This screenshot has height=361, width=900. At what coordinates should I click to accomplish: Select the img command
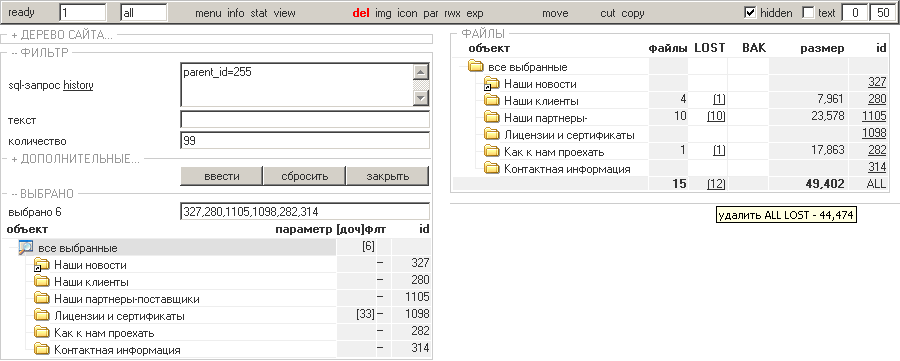tap(383, 13)
